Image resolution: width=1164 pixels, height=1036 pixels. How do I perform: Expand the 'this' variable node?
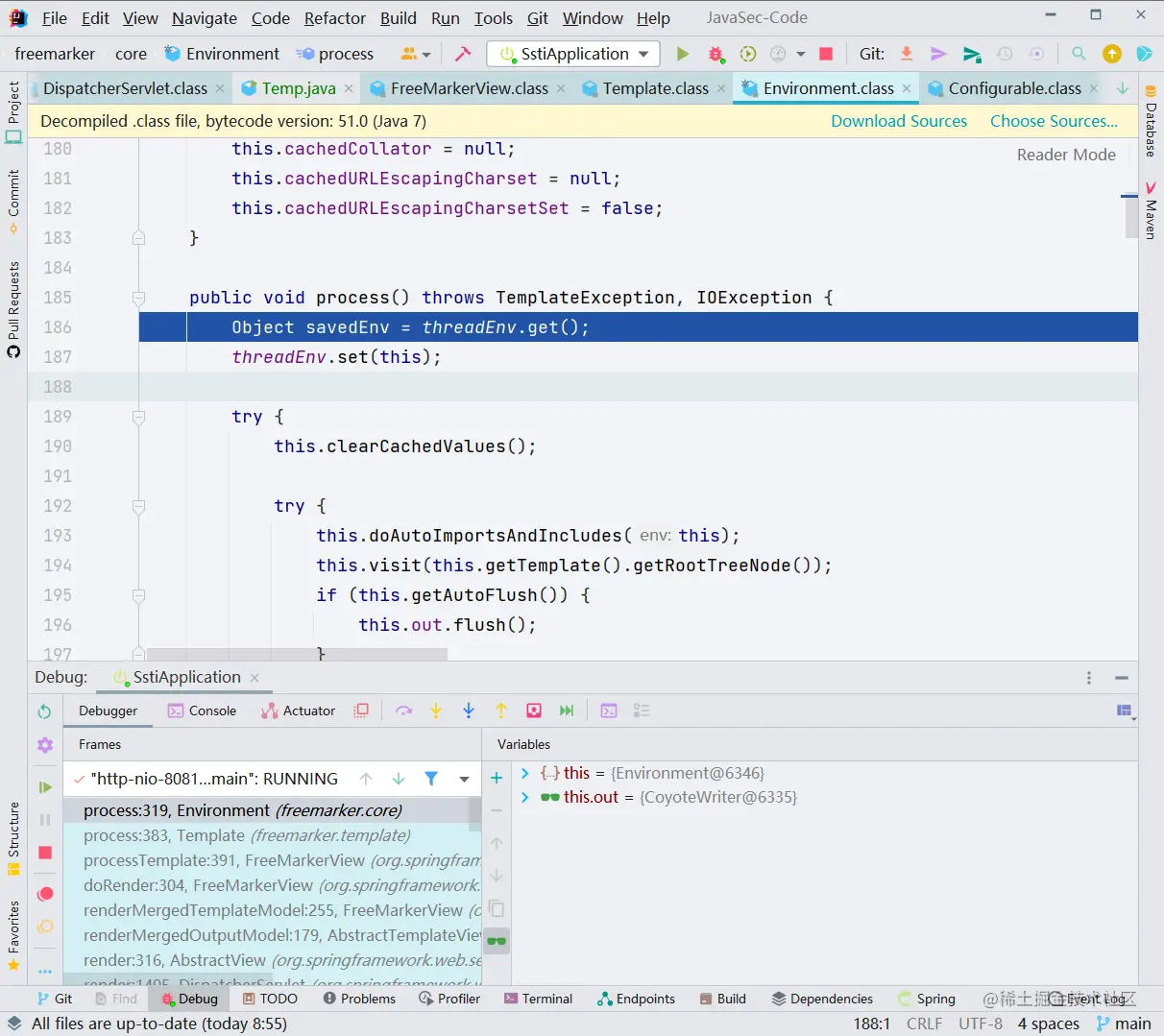click(525, 773)
